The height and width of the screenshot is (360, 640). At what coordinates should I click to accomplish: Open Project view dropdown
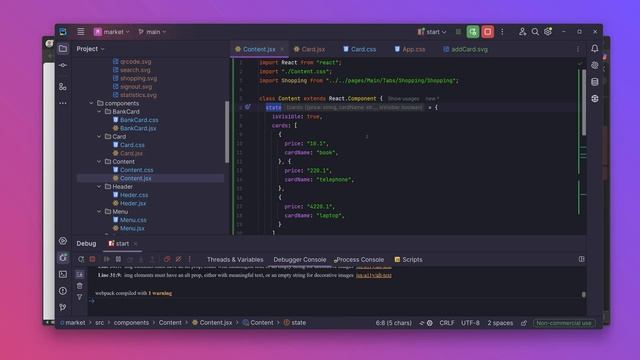point(90,49)
